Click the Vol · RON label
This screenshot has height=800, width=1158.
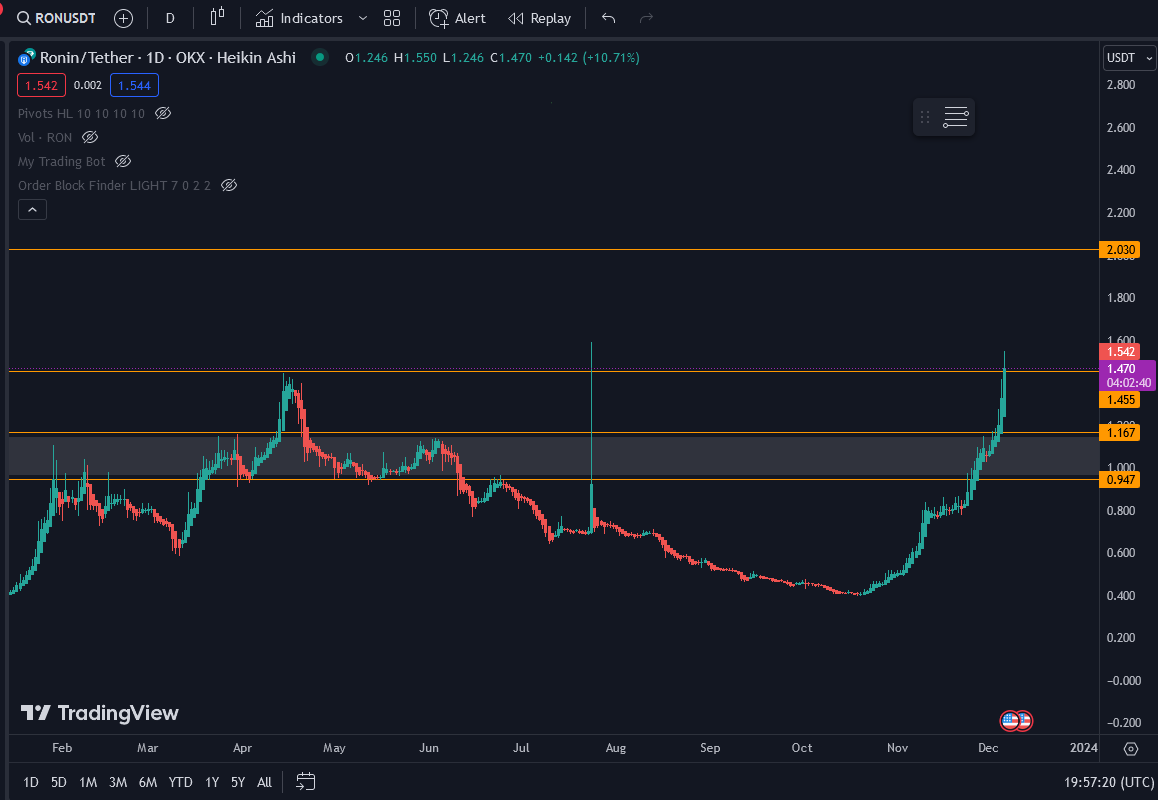[45, 137]
